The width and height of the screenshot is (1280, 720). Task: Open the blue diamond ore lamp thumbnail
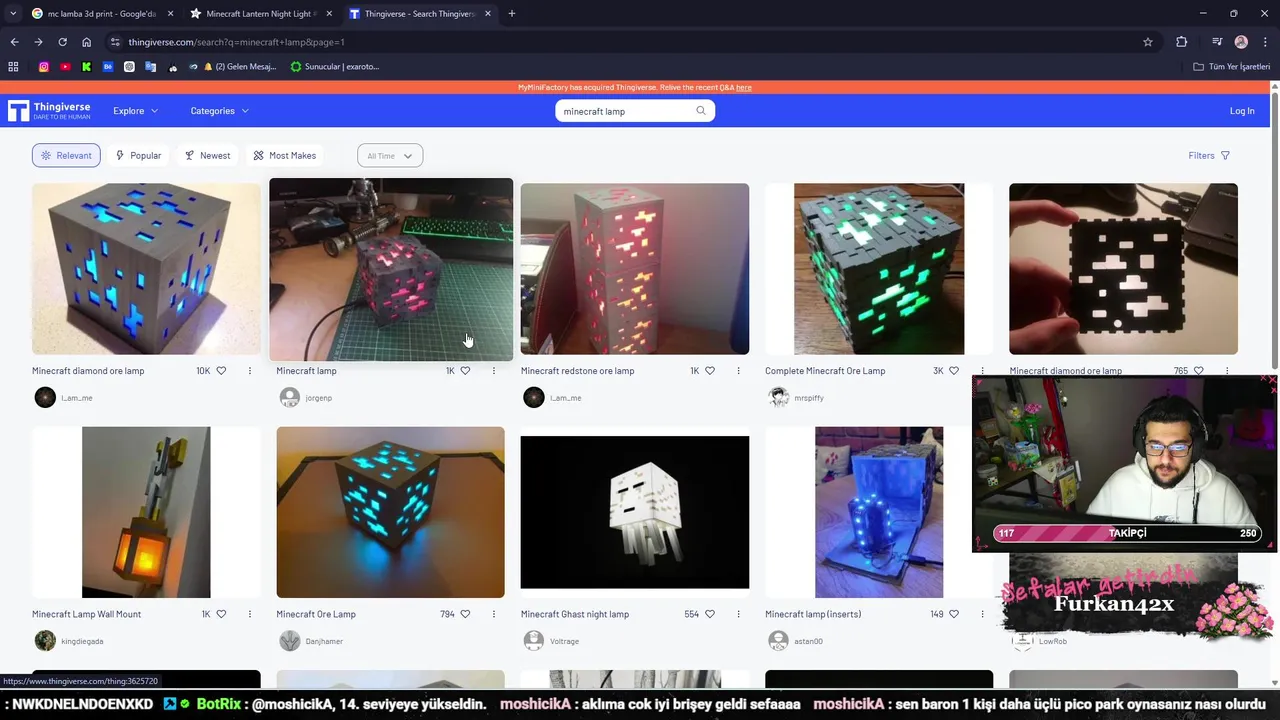click(x=146, y=269)
